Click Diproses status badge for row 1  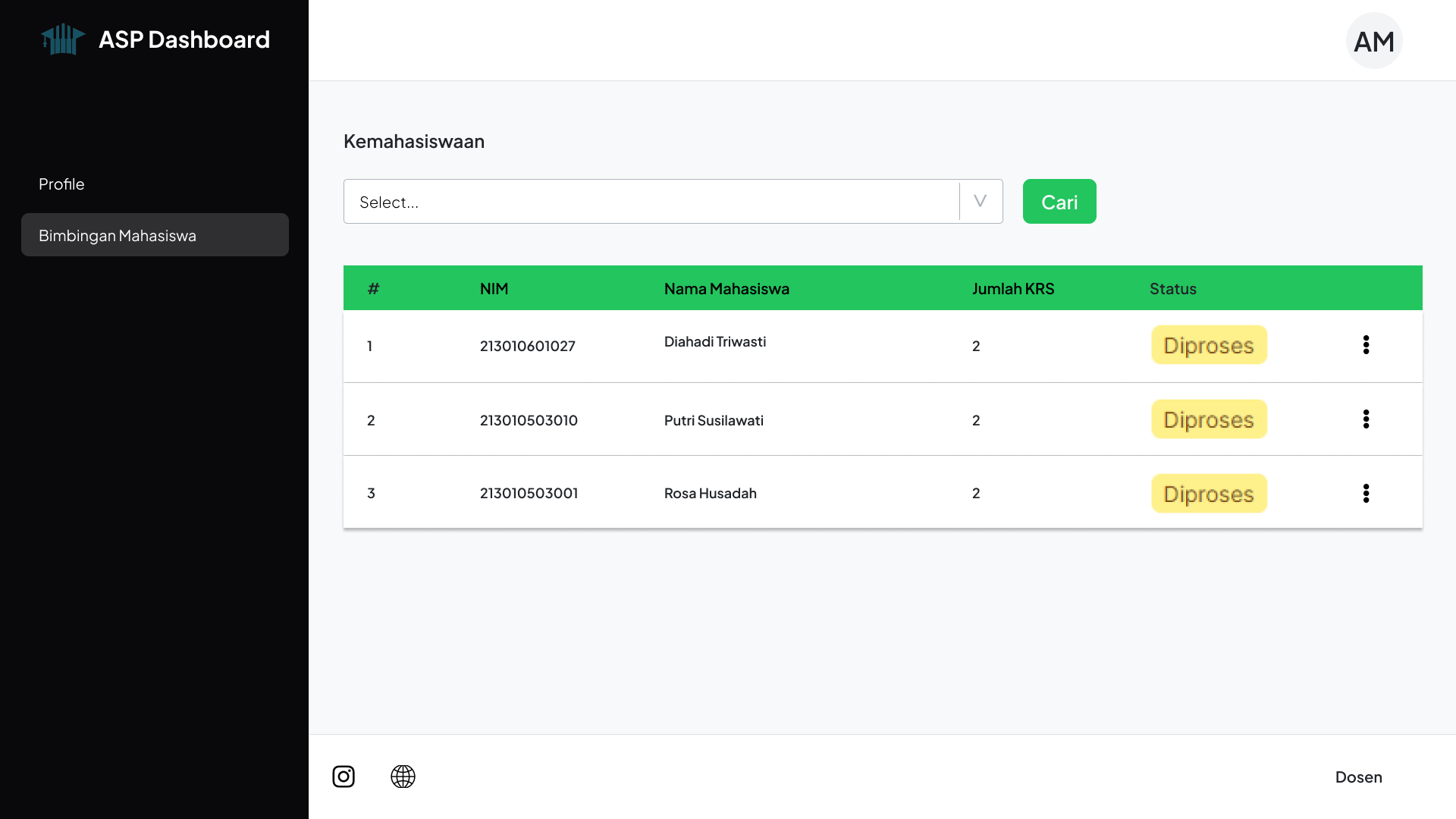(x=1209, y=345)
